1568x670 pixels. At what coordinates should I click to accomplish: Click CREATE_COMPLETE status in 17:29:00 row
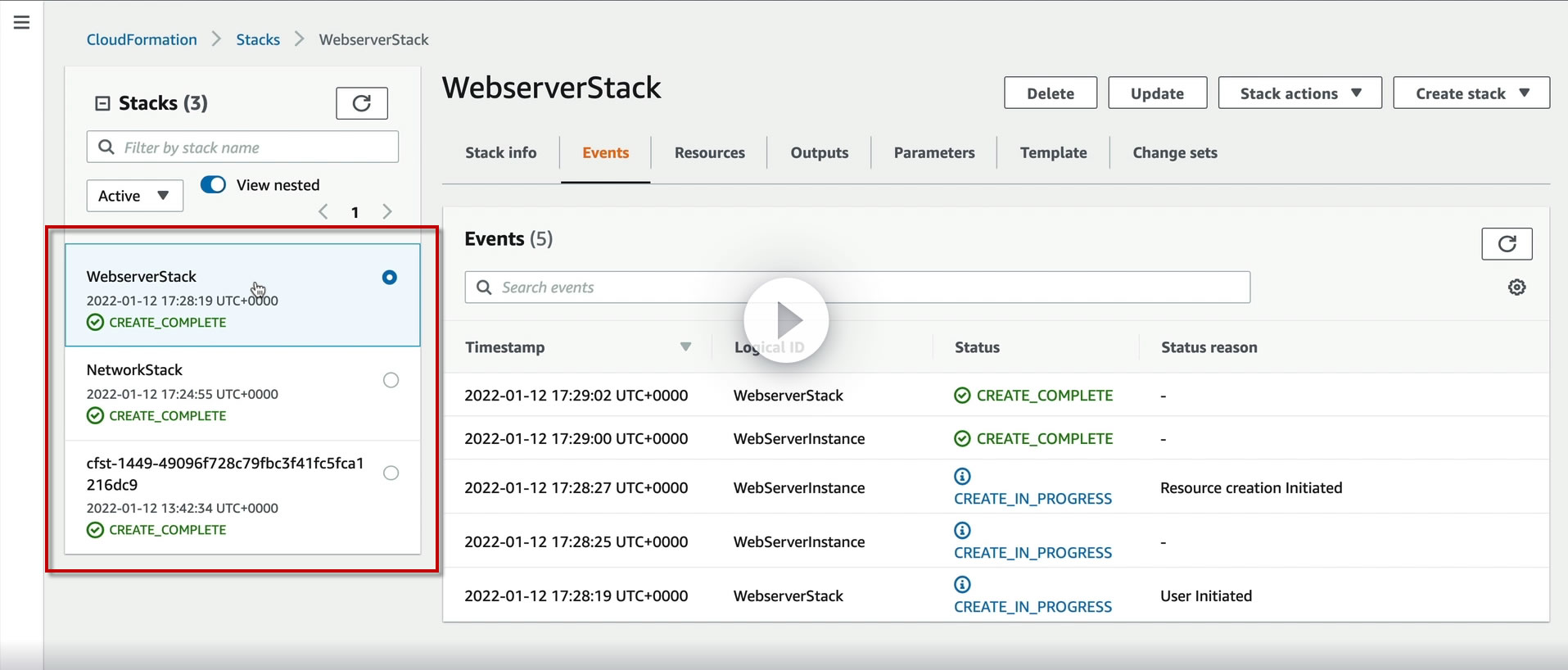coord(1033,439)
